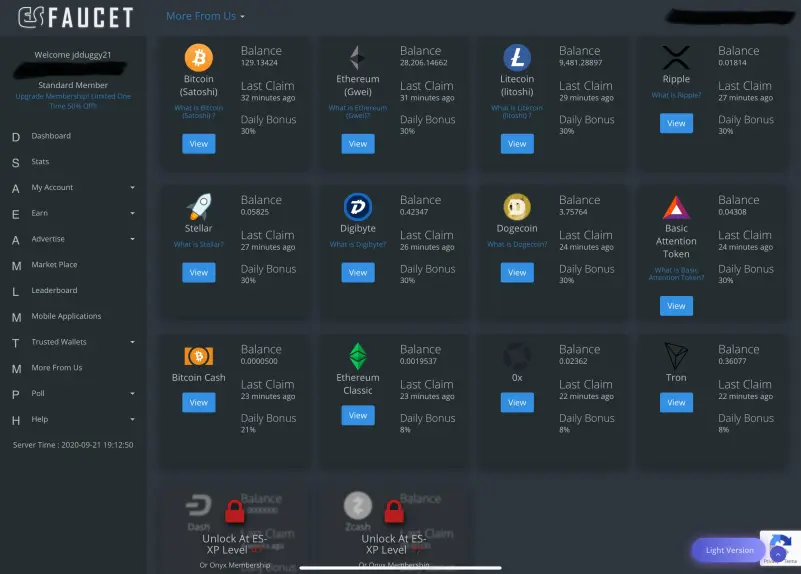Click the D letter icon for Dashboard
The height and width of the screenshot is (574, 801).
click(16, 137)
